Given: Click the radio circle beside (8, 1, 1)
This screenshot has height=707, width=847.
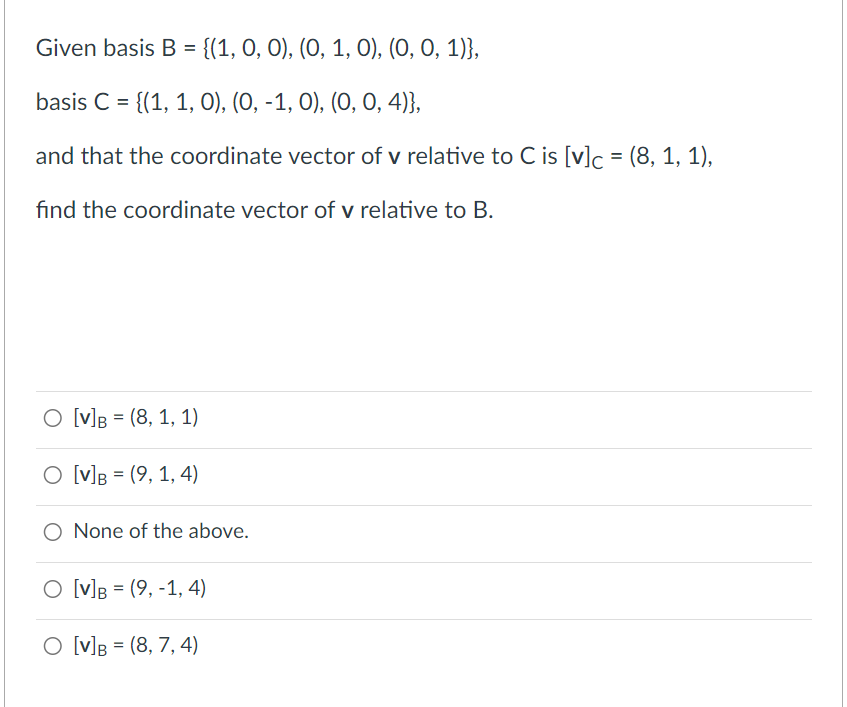Looking at the screenshot, I should tap(51, 417).
